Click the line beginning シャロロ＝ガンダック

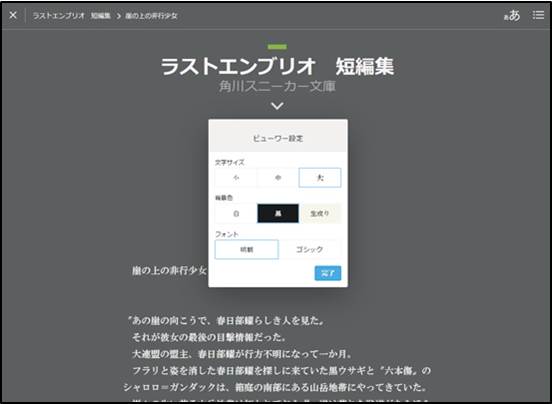[x=275, y=387]
